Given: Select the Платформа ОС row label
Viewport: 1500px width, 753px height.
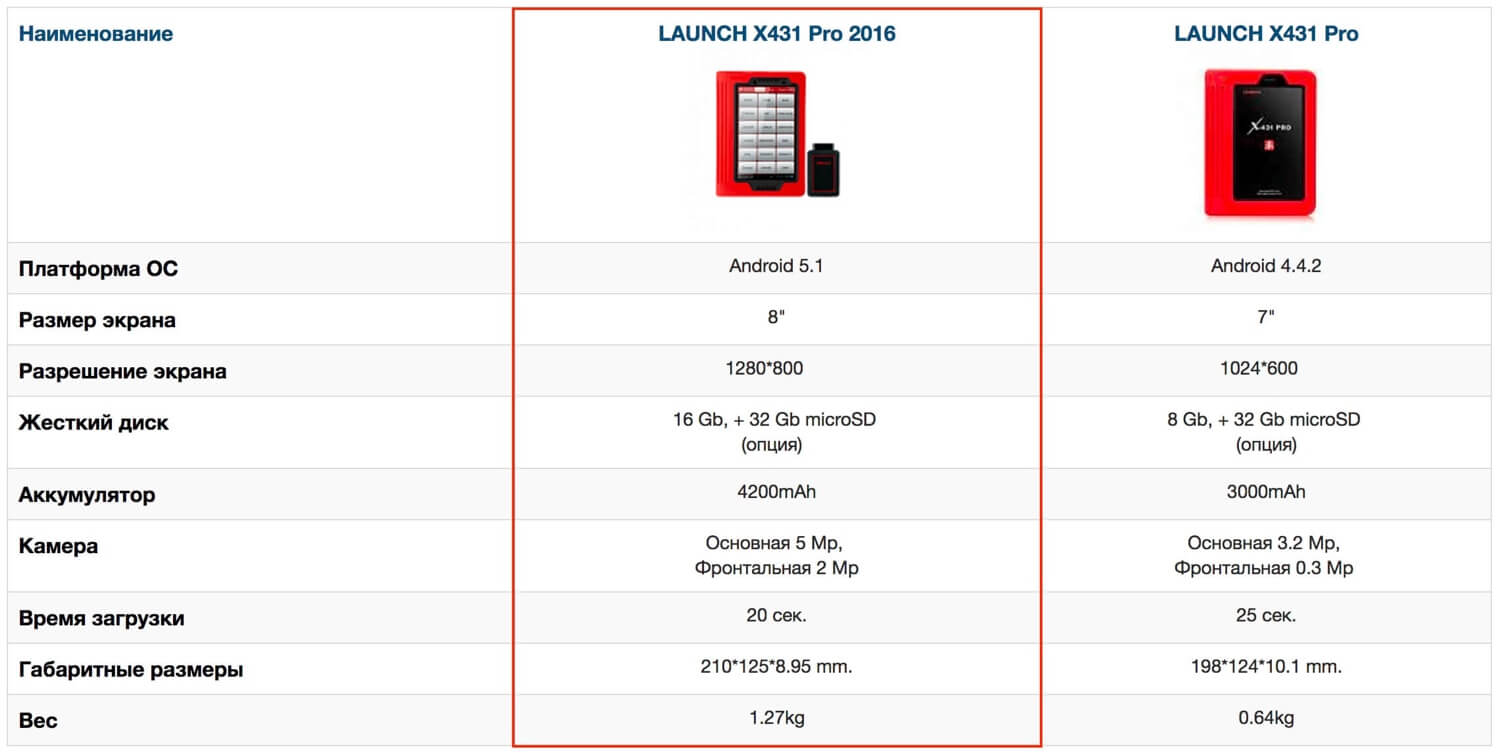Looking at the screenshot, I should point(99,269).
